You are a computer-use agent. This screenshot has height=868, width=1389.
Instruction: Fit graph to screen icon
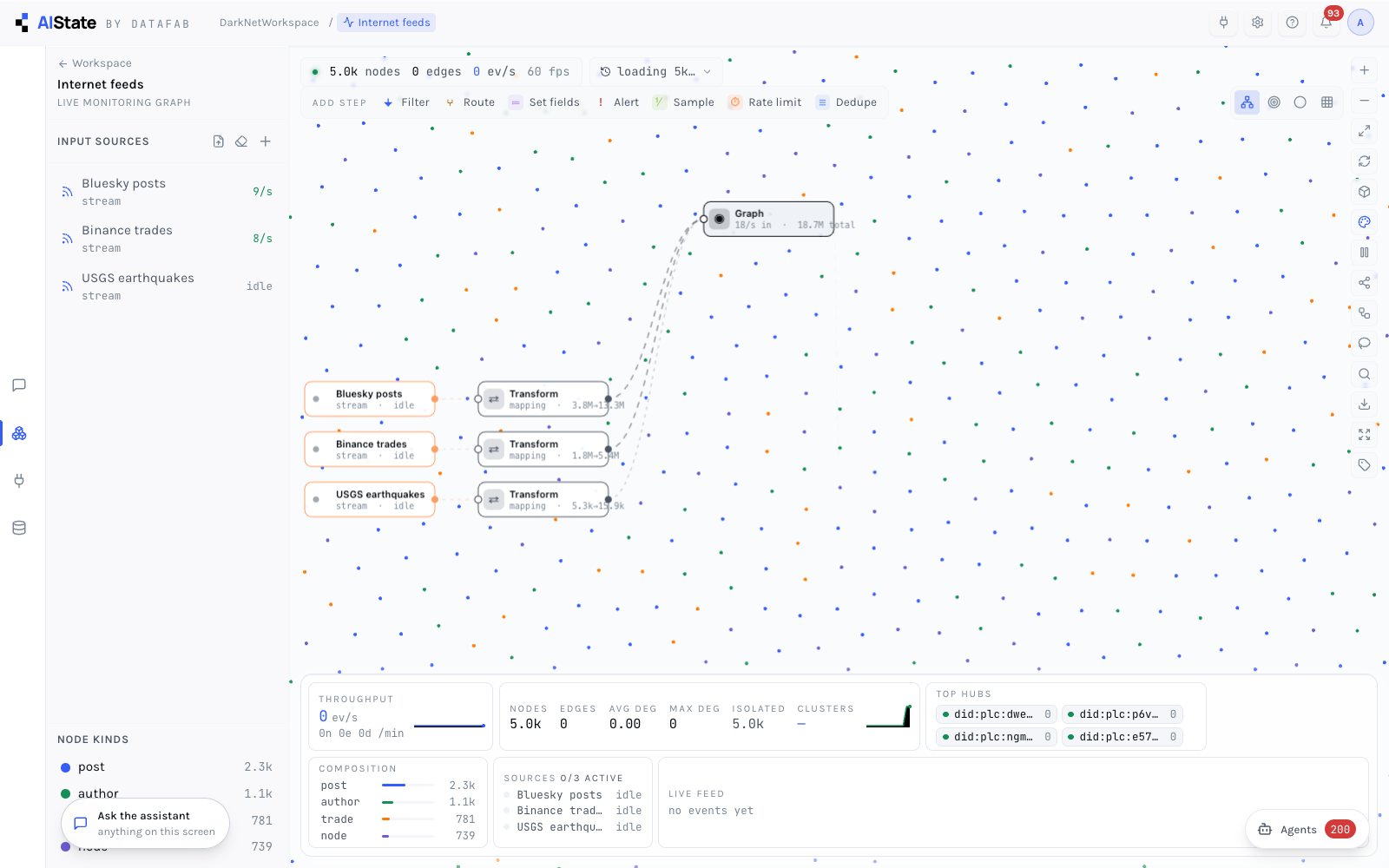[1364, 435]
